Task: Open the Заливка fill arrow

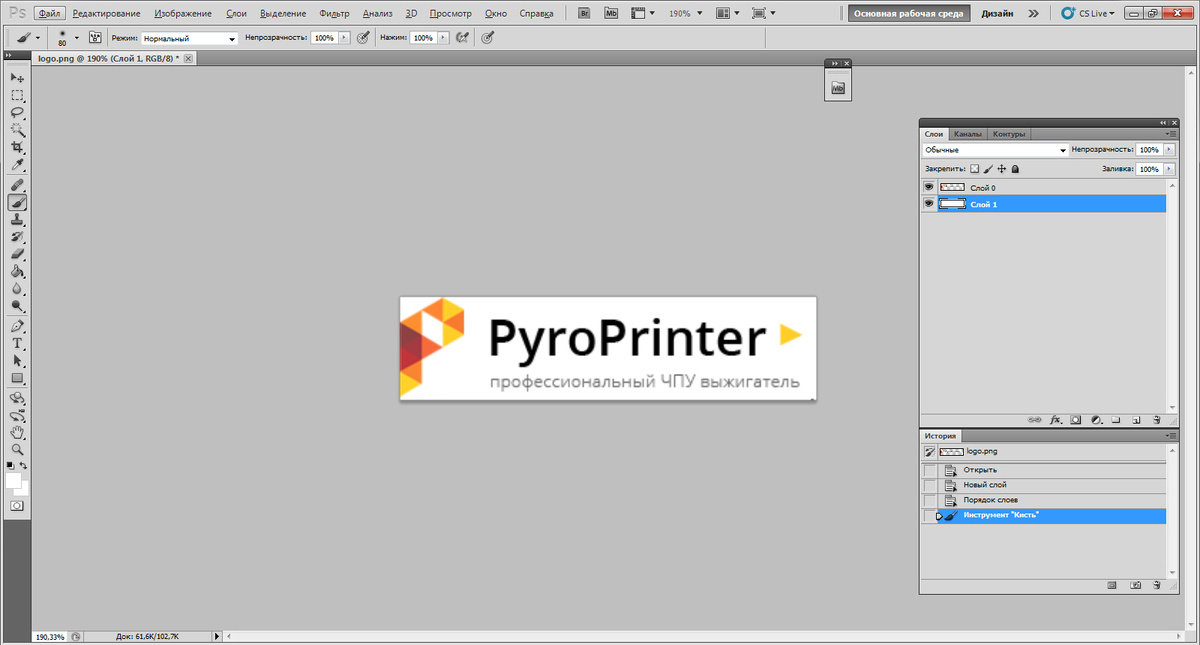Action: (1168, 170)
